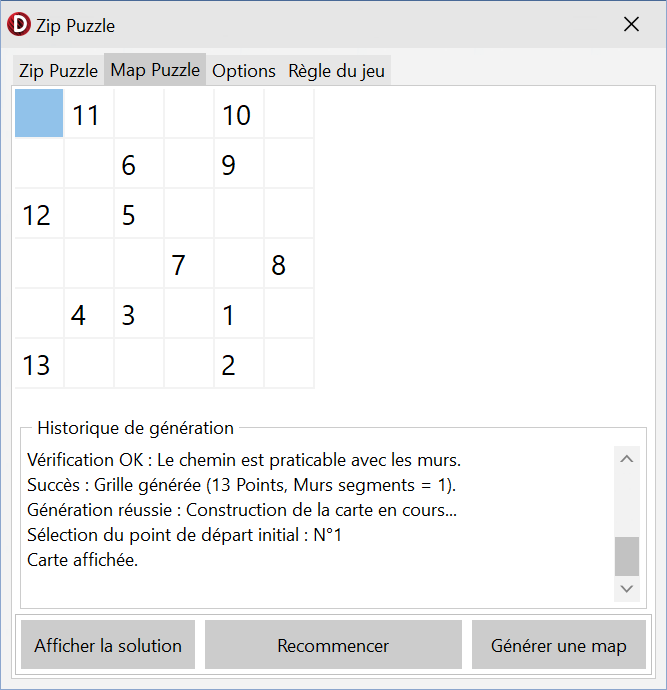The image size is (667, 690).
Task: Select the grid cell numbered 13
Action: (x=39, y=364)
